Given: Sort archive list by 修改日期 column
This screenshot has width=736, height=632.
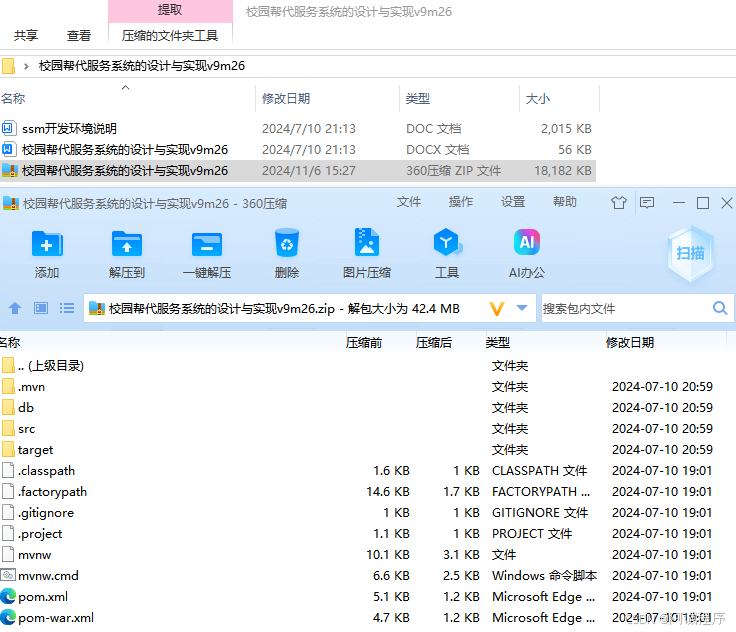Looking at the screenshot, I should (x=630, y=343).
